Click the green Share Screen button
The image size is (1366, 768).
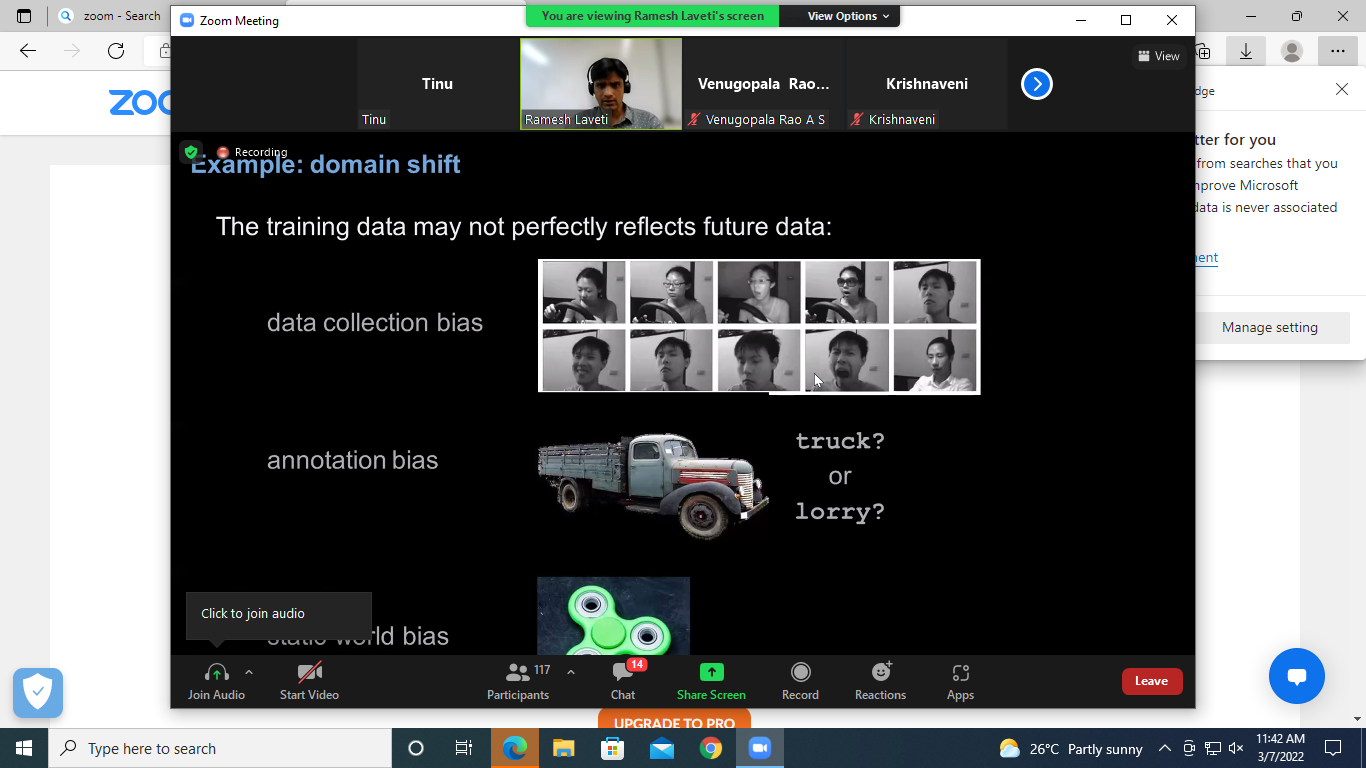coord(711,681)
